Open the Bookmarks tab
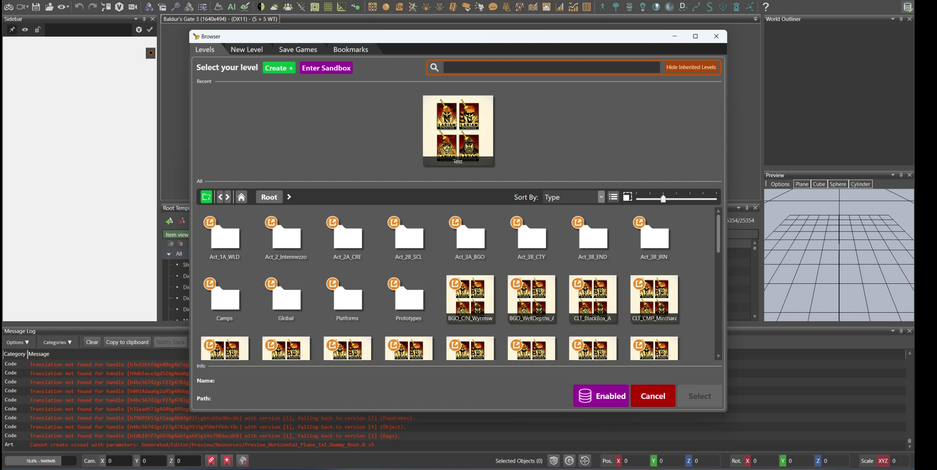 pos(350,49)
